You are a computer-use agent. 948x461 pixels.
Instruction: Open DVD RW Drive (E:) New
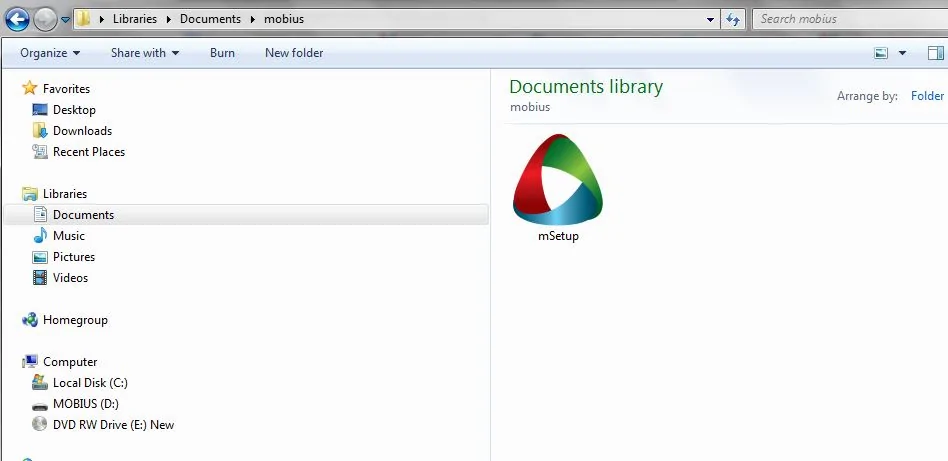[114, 425]
